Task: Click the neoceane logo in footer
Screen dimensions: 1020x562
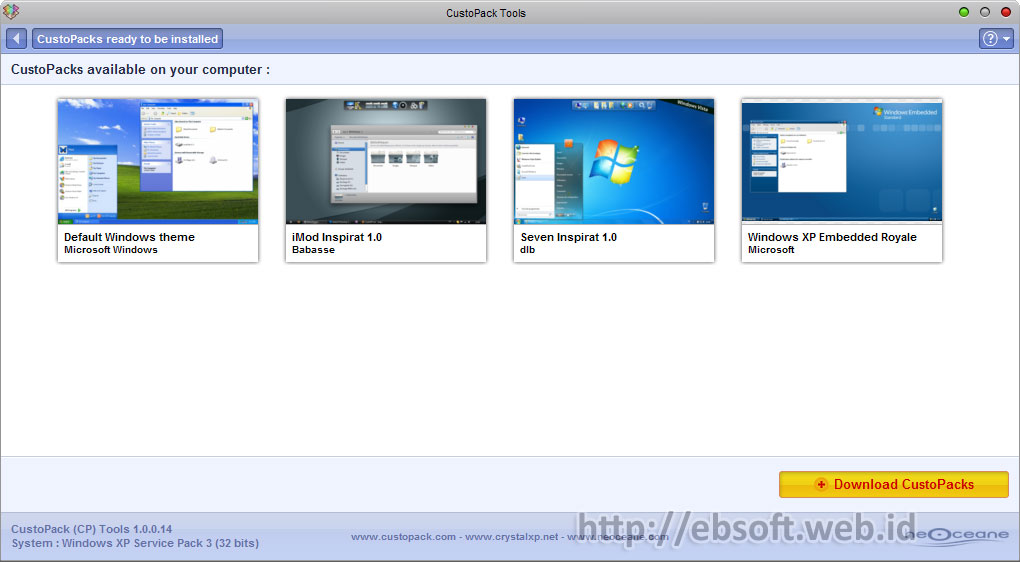Action: pyautogui.click(x=955, y=534)
